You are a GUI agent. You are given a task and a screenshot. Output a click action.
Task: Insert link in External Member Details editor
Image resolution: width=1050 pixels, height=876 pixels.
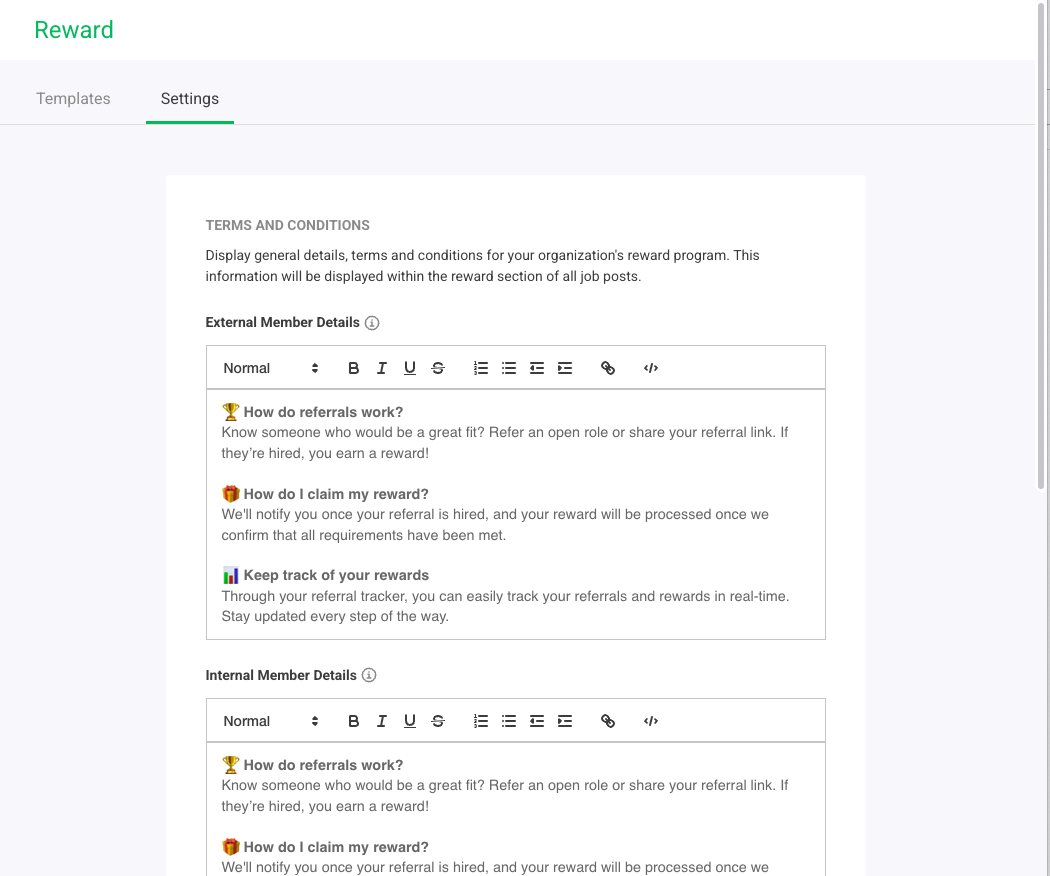pos(608,368)
